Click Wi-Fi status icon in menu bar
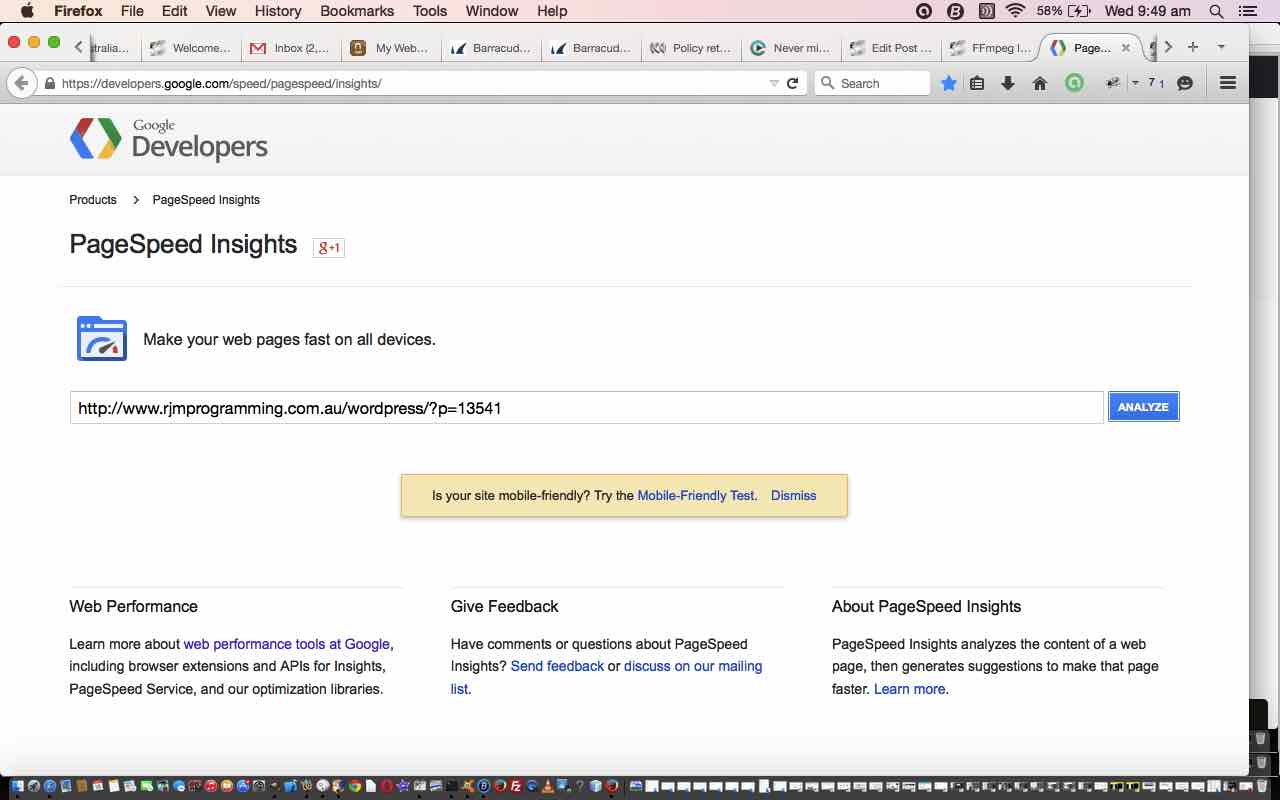1280x800 pixels. point(1016,11)
